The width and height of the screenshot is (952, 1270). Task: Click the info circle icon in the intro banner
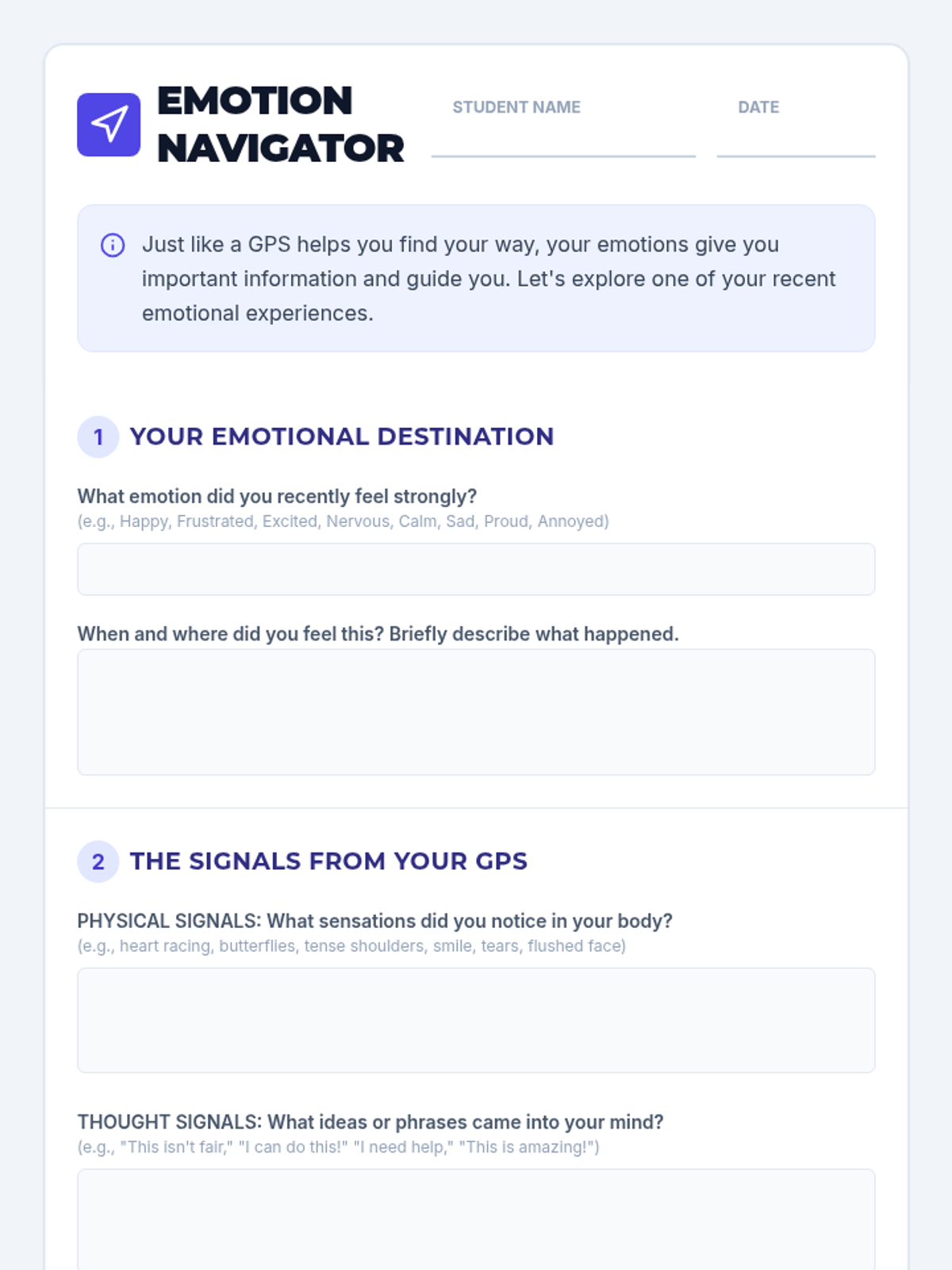pyautogui.click(x=113, y=245)
